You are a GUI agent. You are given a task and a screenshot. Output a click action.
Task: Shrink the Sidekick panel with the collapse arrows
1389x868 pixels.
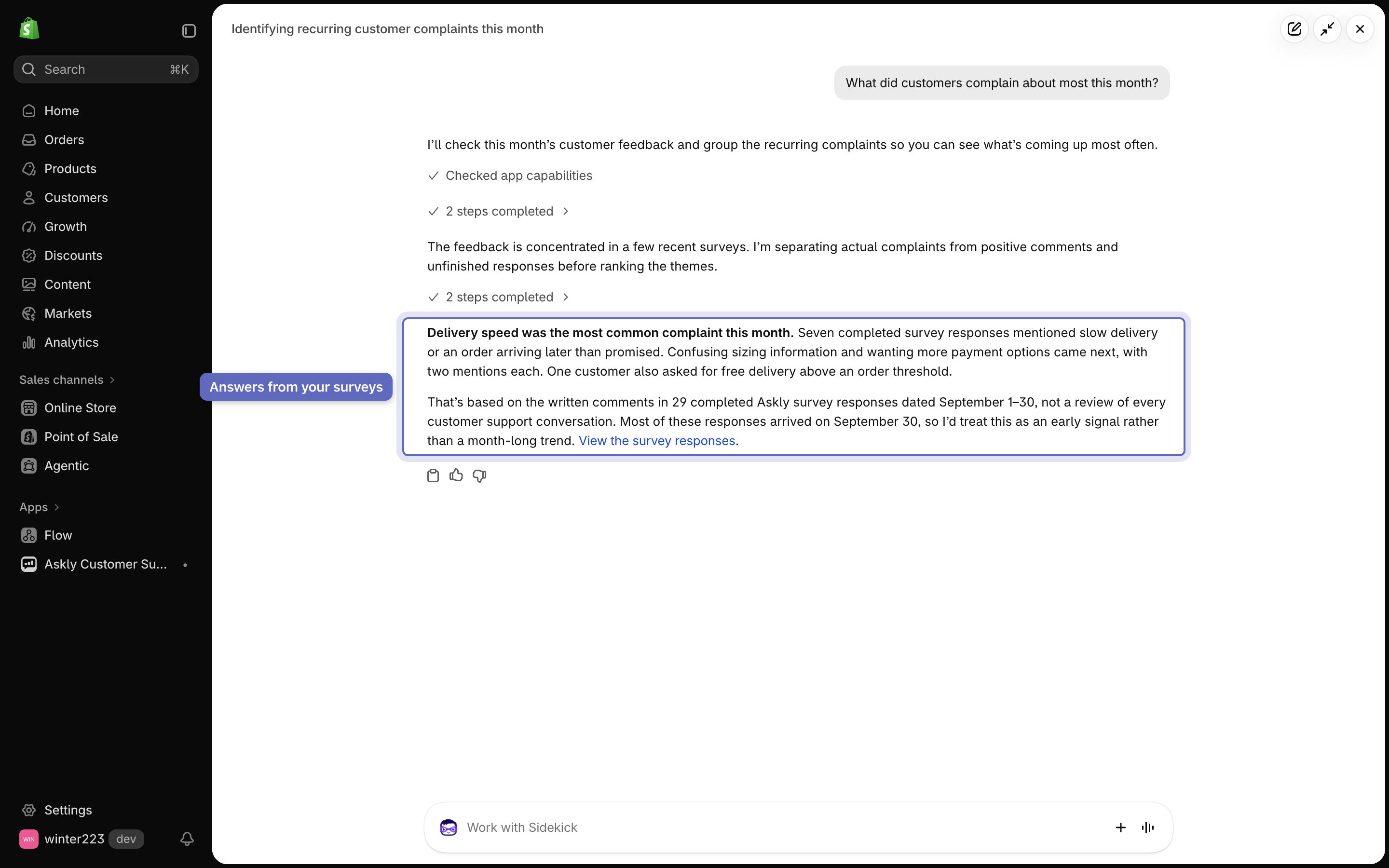[1327, 29]
